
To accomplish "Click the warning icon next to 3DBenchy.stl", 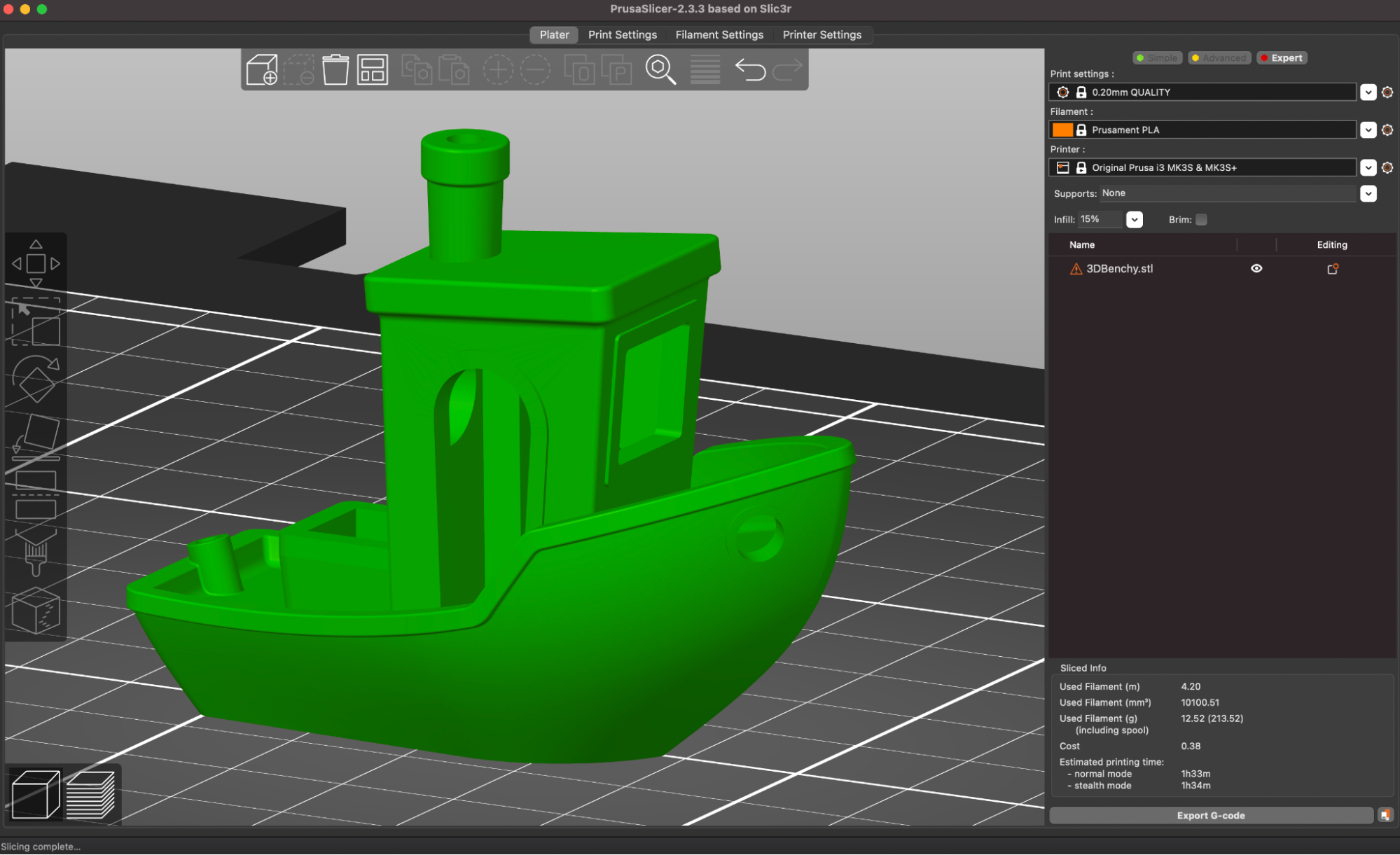I will 1076,269.
